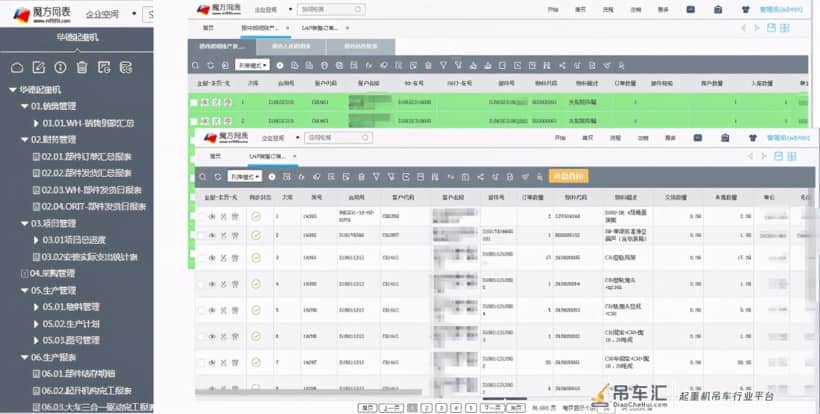
Task: Open the third sub-tab in the back window
Action: pyautogui.click(x=360, y=47)
